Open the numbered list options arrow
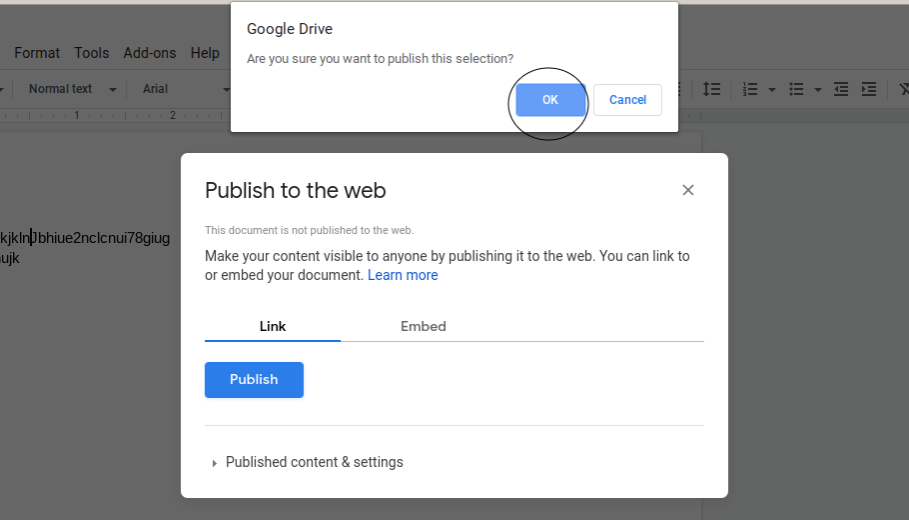909x520 pixels. (x=773, y=89)
